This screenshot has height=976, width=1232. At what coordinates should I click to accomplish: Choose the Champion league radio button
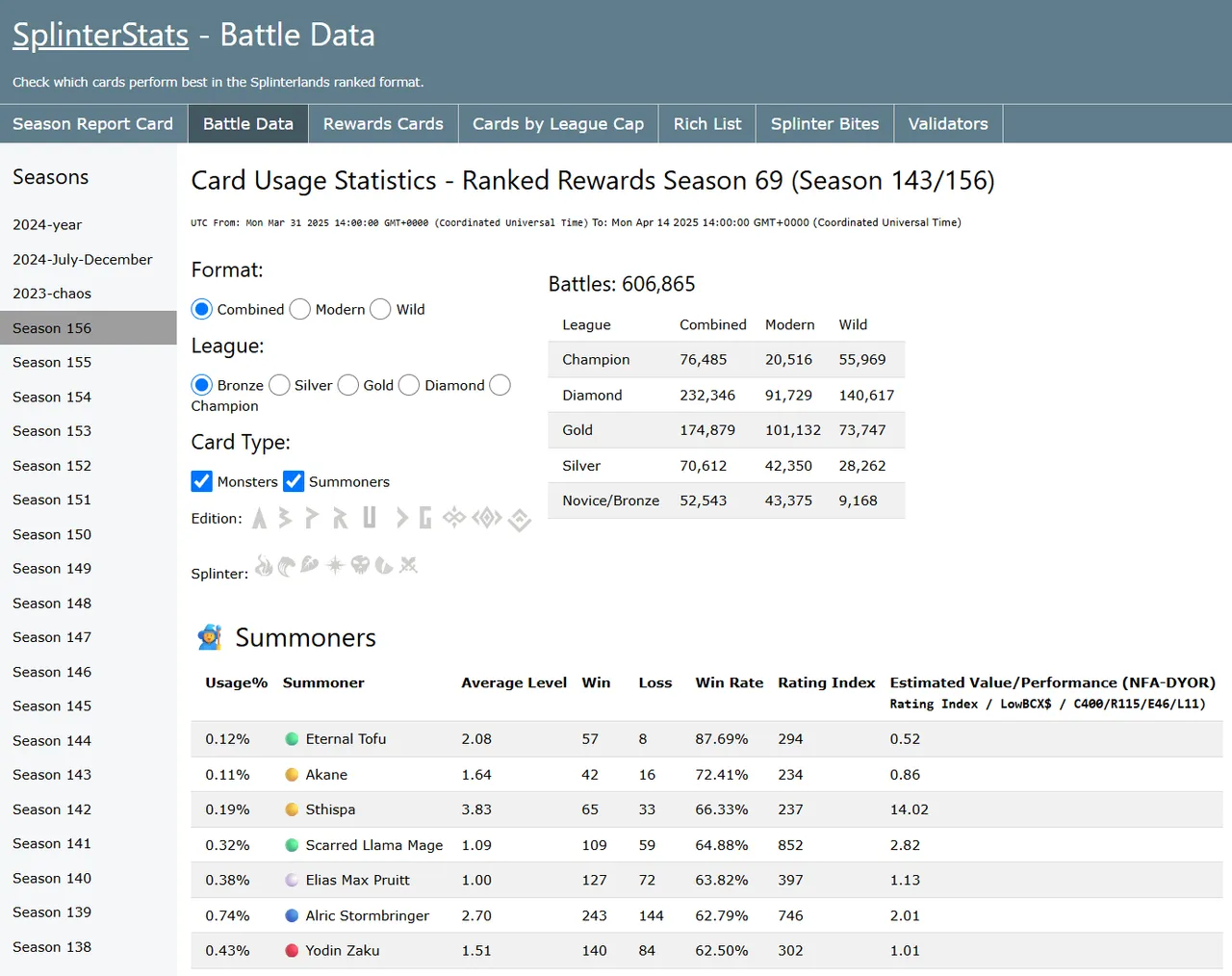pyautogui.click(x=500, y=385)
